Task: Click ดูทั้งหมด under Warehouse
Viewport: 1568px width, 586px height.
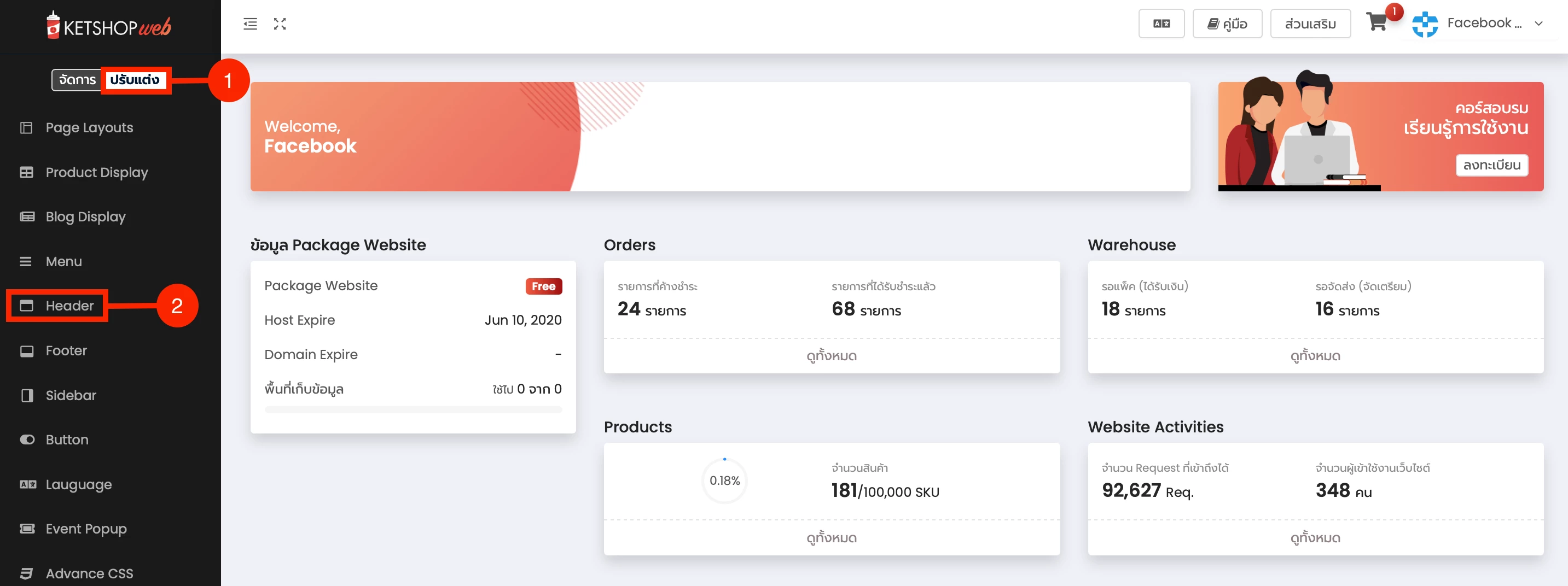Action: tap(1315, 356)
